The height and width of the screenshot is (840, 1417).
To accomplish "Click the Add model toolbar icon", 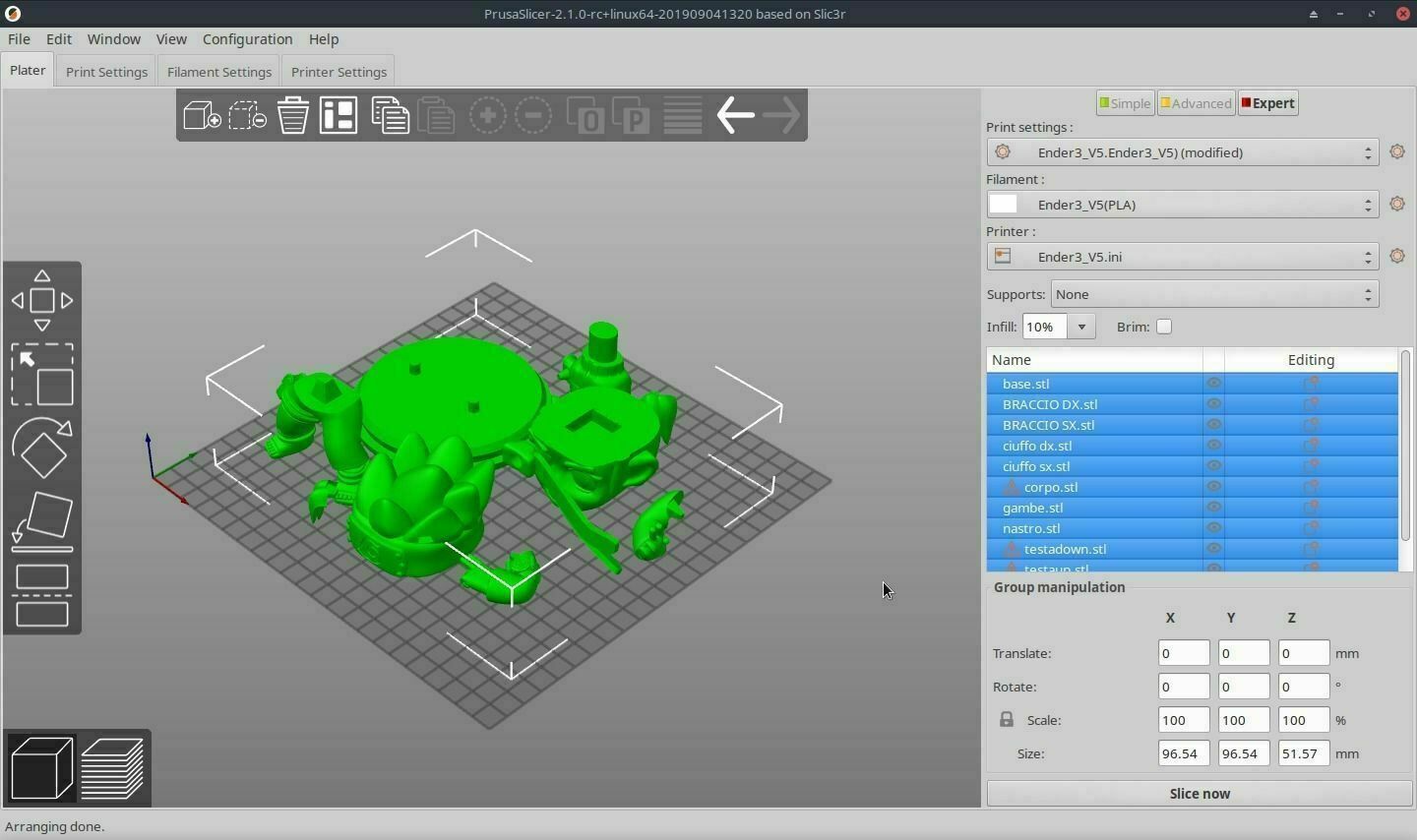I will click(x=202, y=115).
